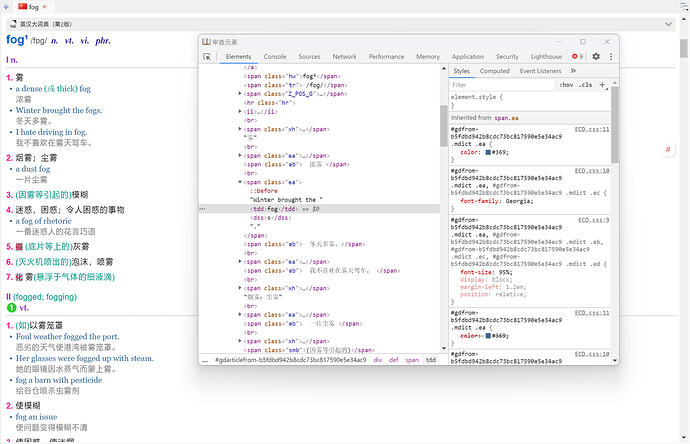The image size is (690, 444).
Task: Open the Network tab
Action: [345, 57]
